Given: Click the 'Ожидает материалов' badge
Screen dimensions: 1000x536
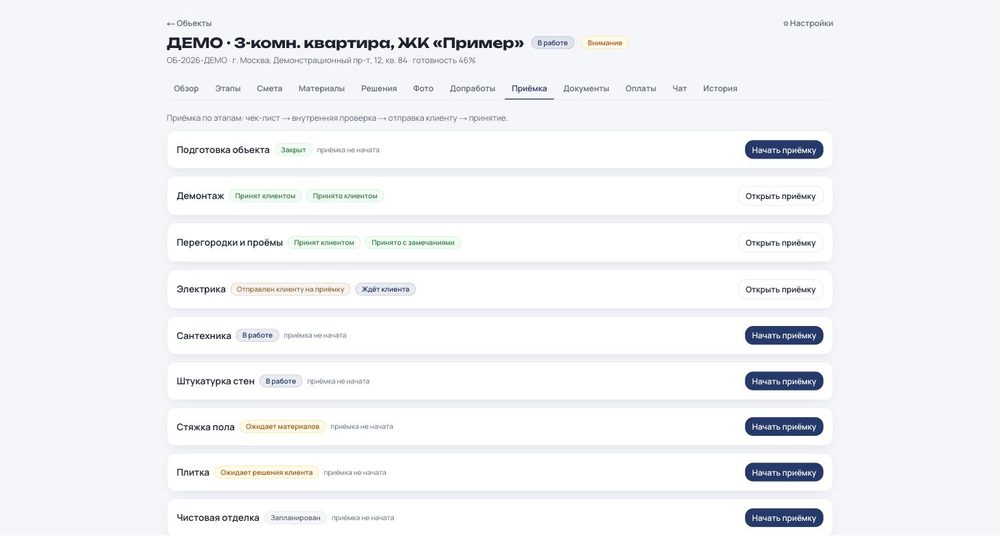Looking at the screenshot, I should pyautogui.click(x=283, y=426).
